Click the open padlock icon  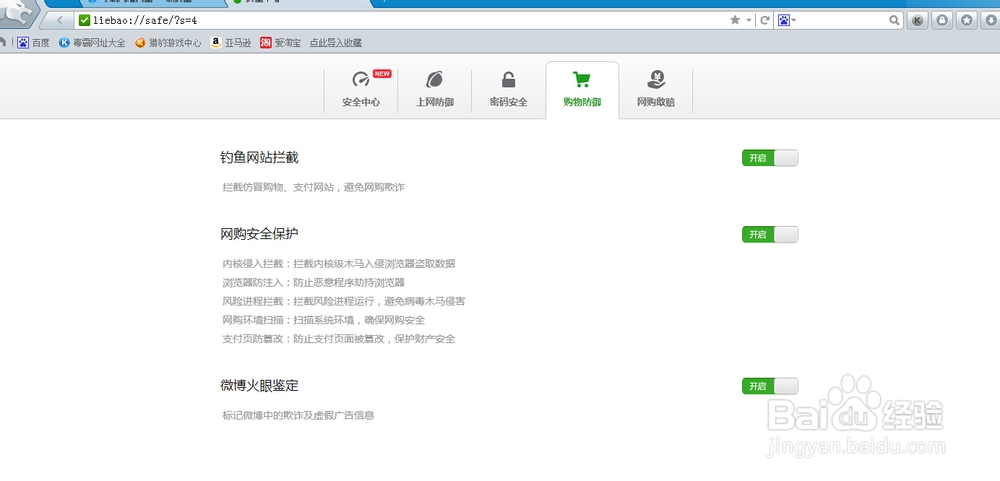508,80
